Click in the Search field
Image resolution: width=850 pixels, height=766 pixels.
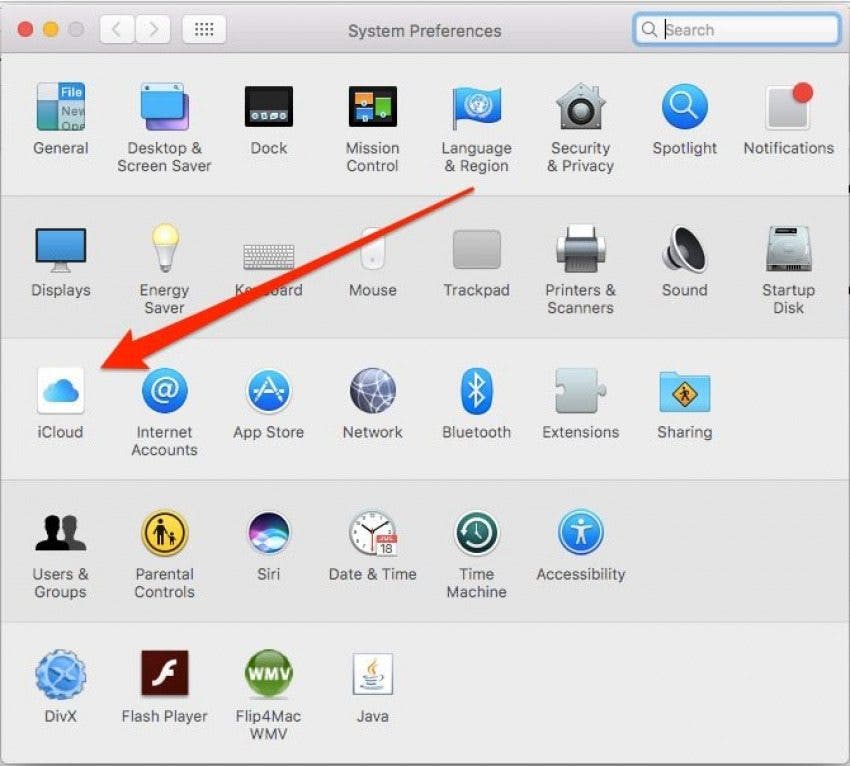point(736,29)
